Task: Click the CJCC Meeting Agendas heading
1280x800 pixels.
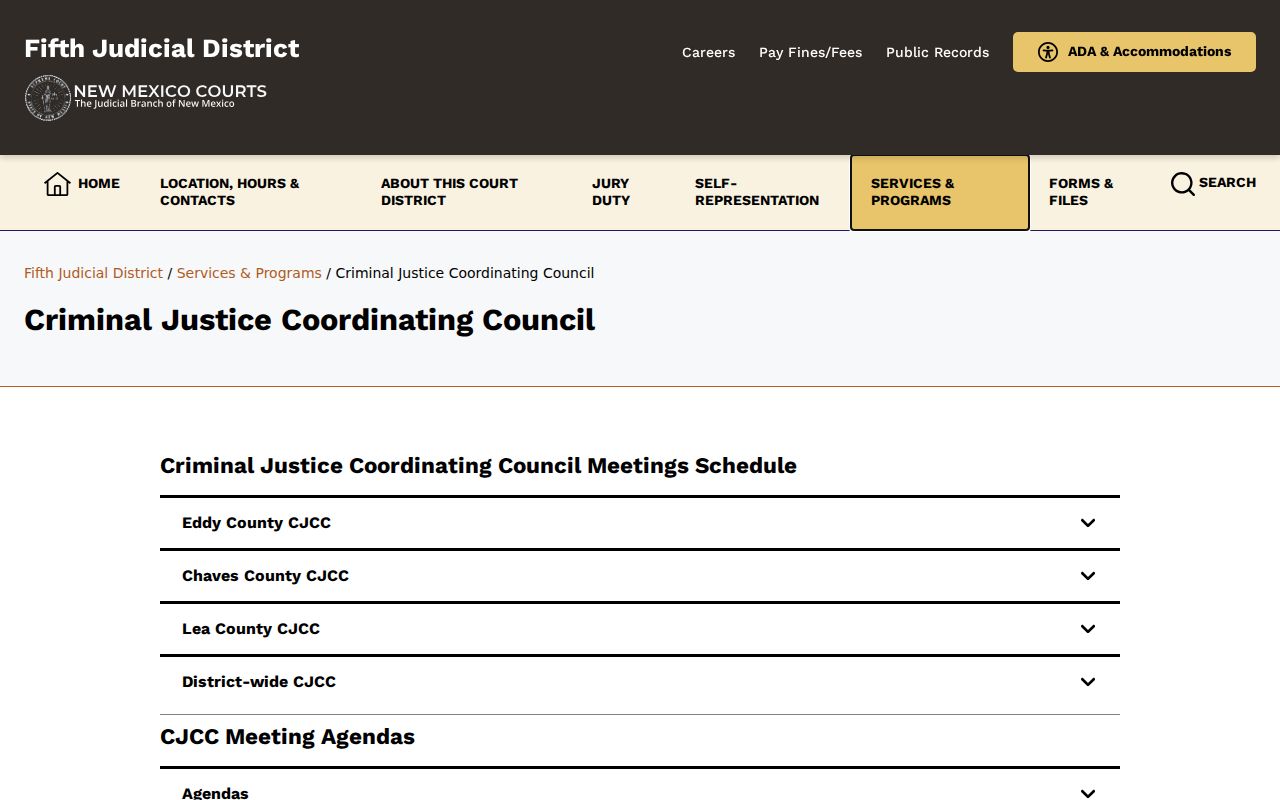Action: click(287, 737)
